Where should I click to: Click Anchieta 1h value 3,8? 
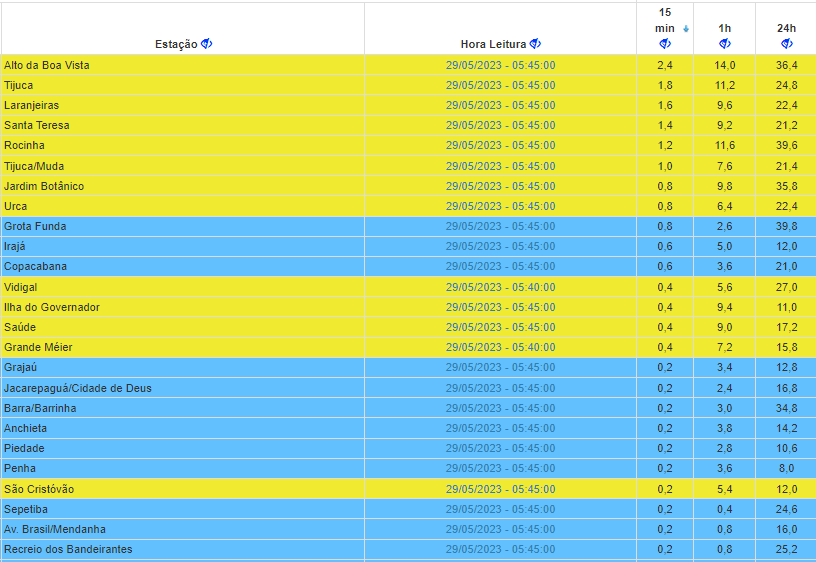725,428
